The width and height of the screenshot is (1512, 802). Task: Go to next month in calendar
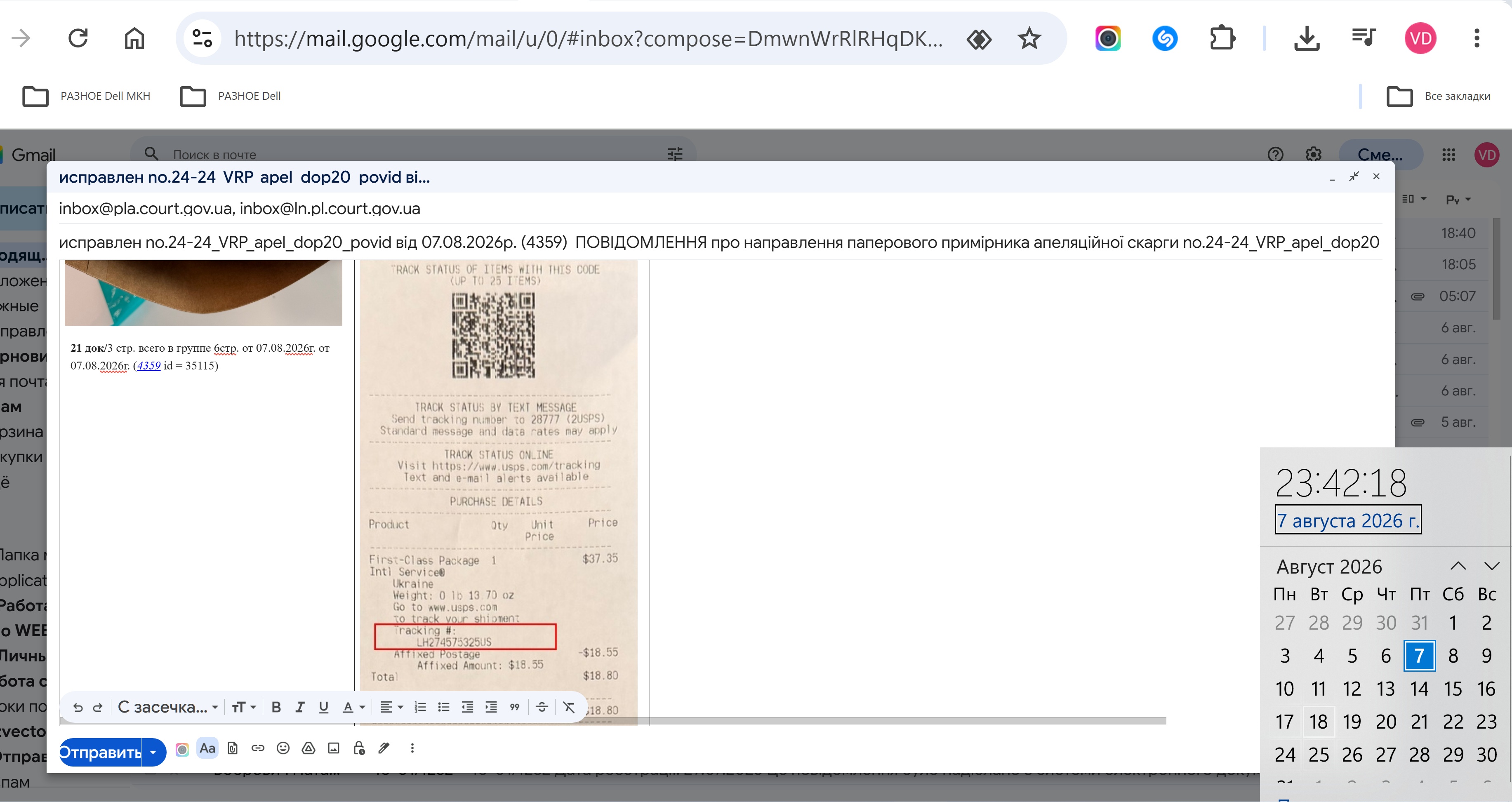1491,566
